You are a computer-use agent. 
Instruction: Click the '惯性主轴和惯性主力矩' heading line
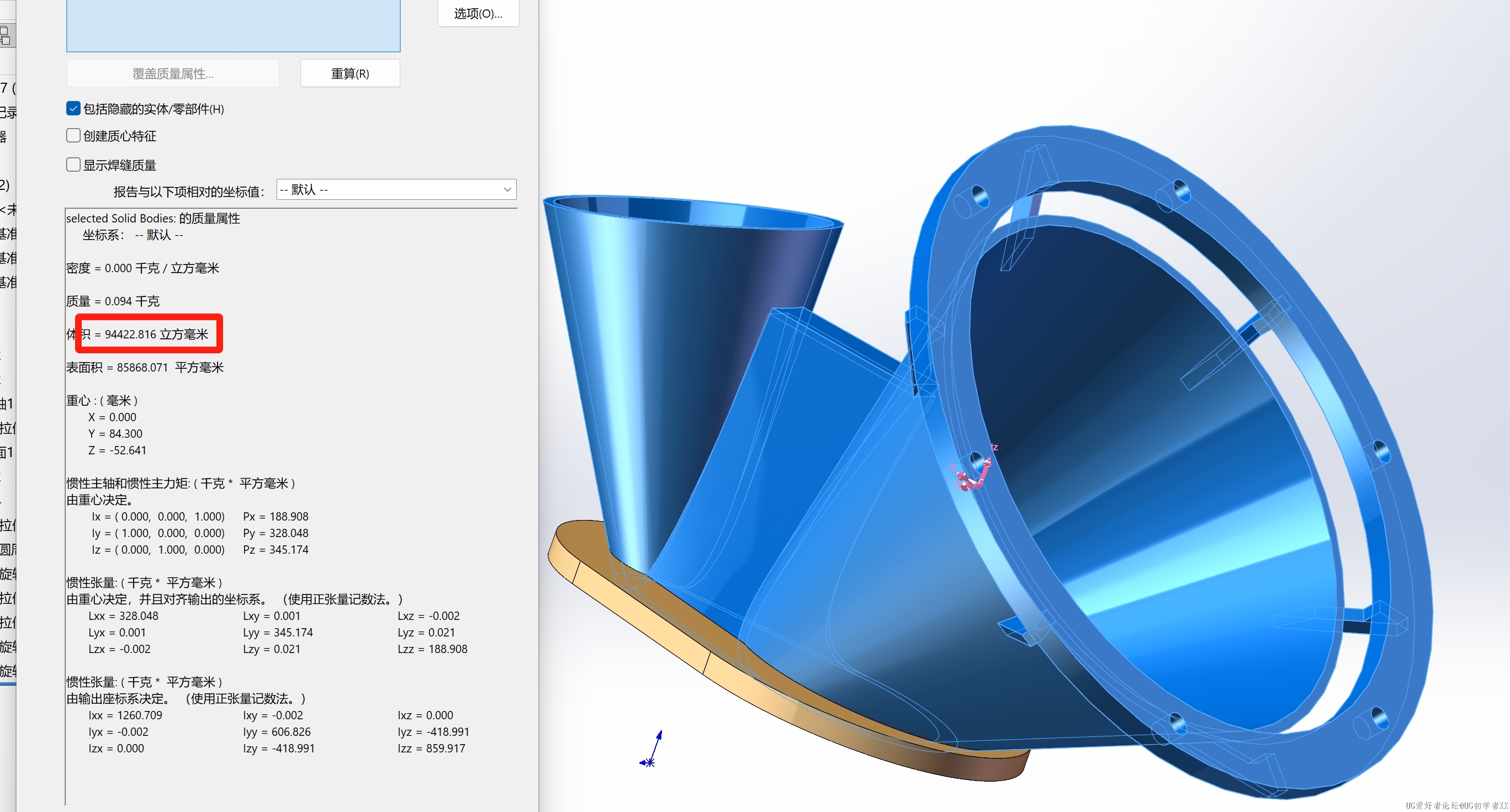(x=181, y=483)
